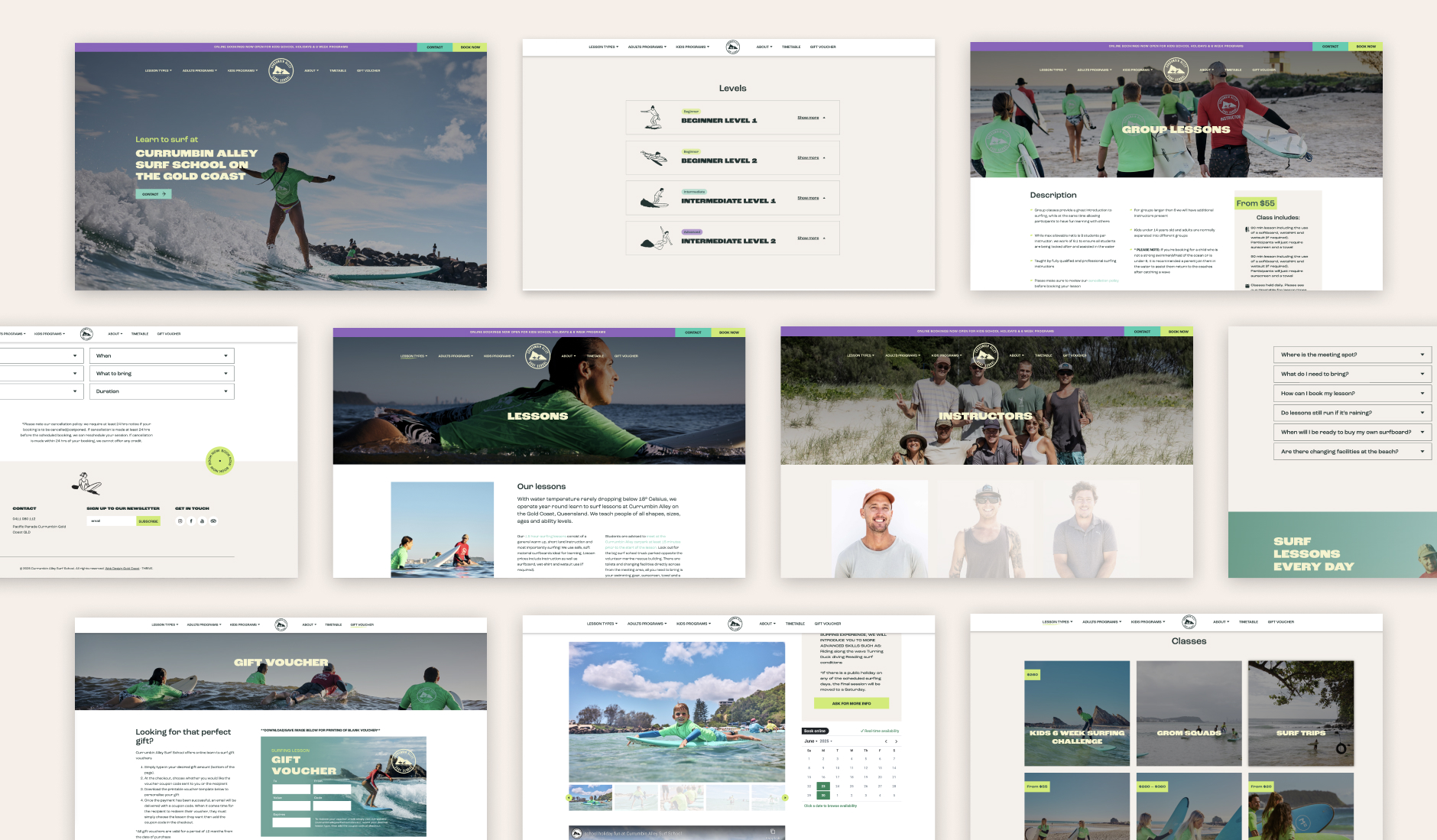Click the Instagram icon under Get In Touch
This screenshot has width=1437, height=840.
click(180, 521)
